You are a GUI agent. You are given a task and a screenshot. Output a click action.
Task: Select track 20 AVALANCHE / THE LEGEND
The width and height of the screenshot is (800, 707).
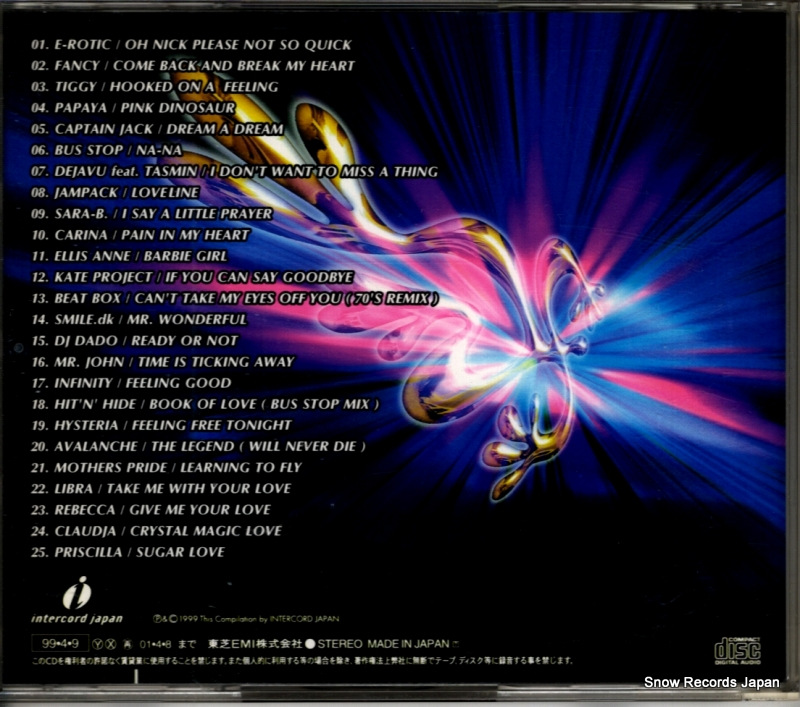(x=198, y=447)
